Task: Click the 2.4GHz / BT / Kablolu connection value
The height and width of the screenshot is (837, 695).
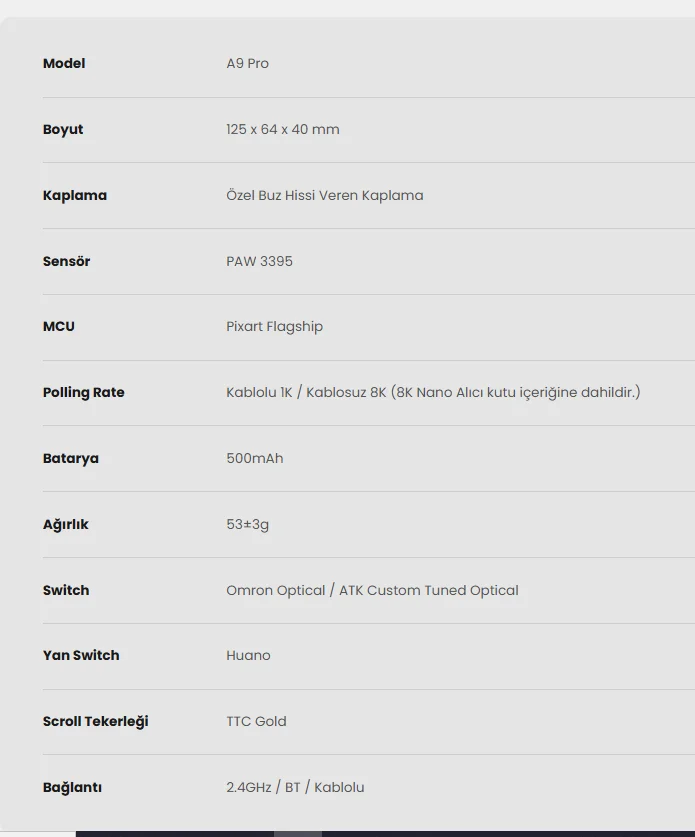Action: click(x=295, y=788)
